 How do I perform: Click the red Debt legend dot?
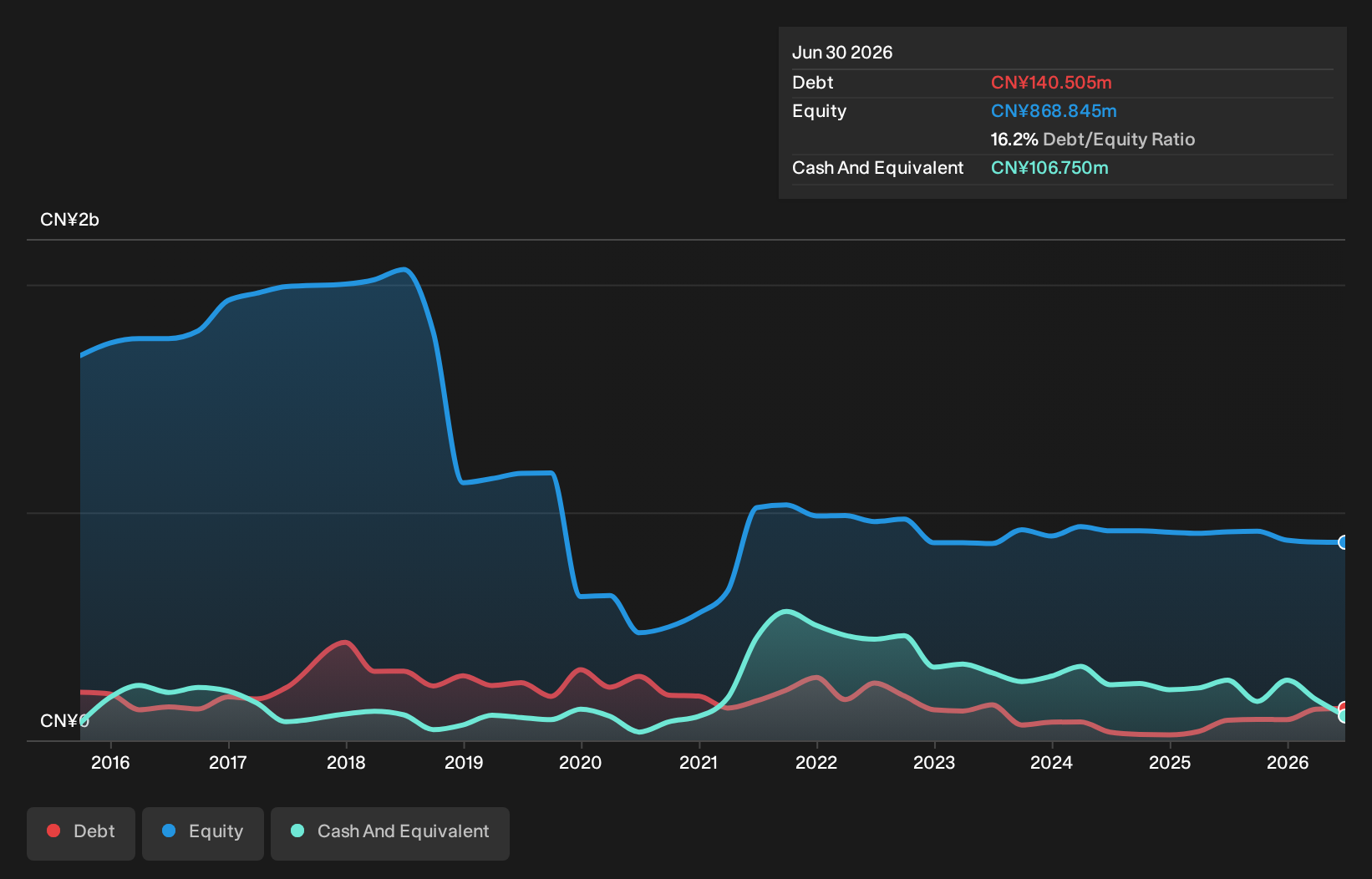click(x=53, y=831)
